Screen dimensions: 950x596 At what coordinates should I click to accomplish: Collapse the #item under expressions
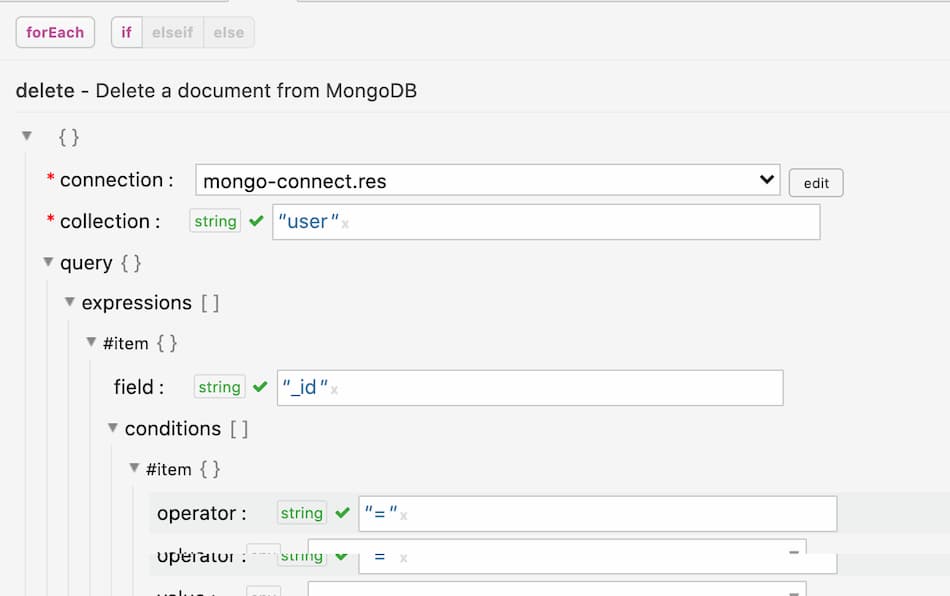tap(91, 342)
